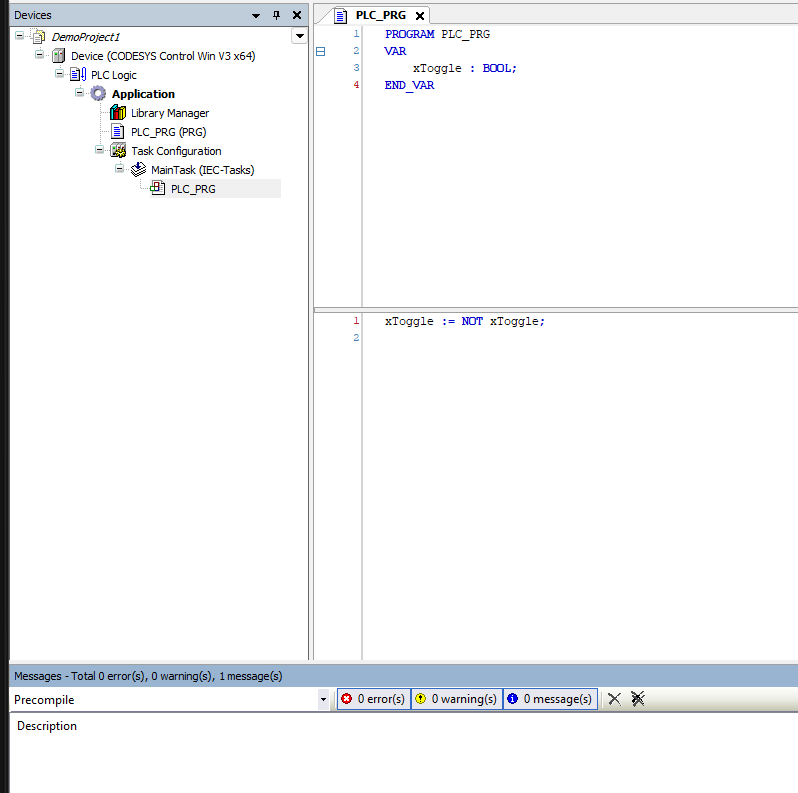Screen dimensions: 798x793
Task: Click the END_VAR keyword
Action: [x=410, y=85]
